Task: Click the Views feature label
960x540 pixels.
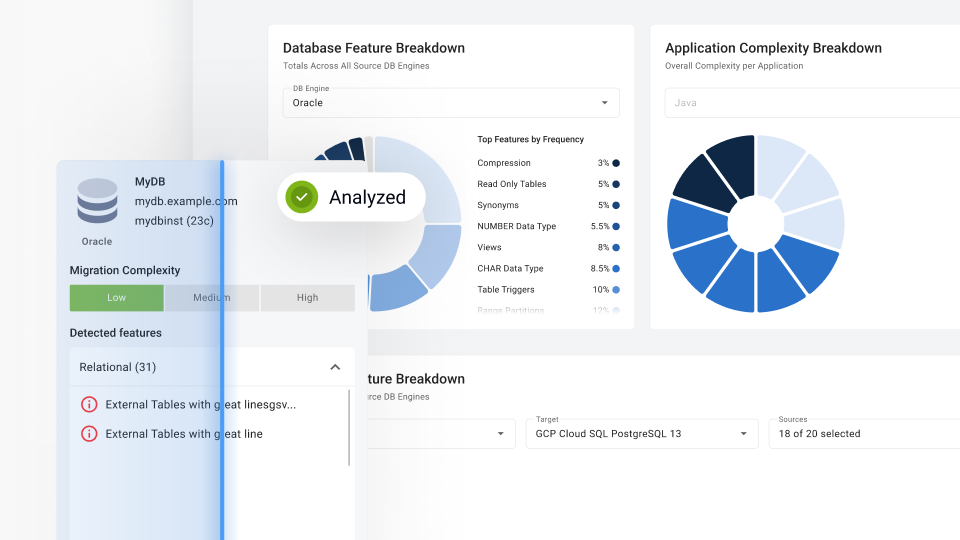Action: (x=489, y=247)
